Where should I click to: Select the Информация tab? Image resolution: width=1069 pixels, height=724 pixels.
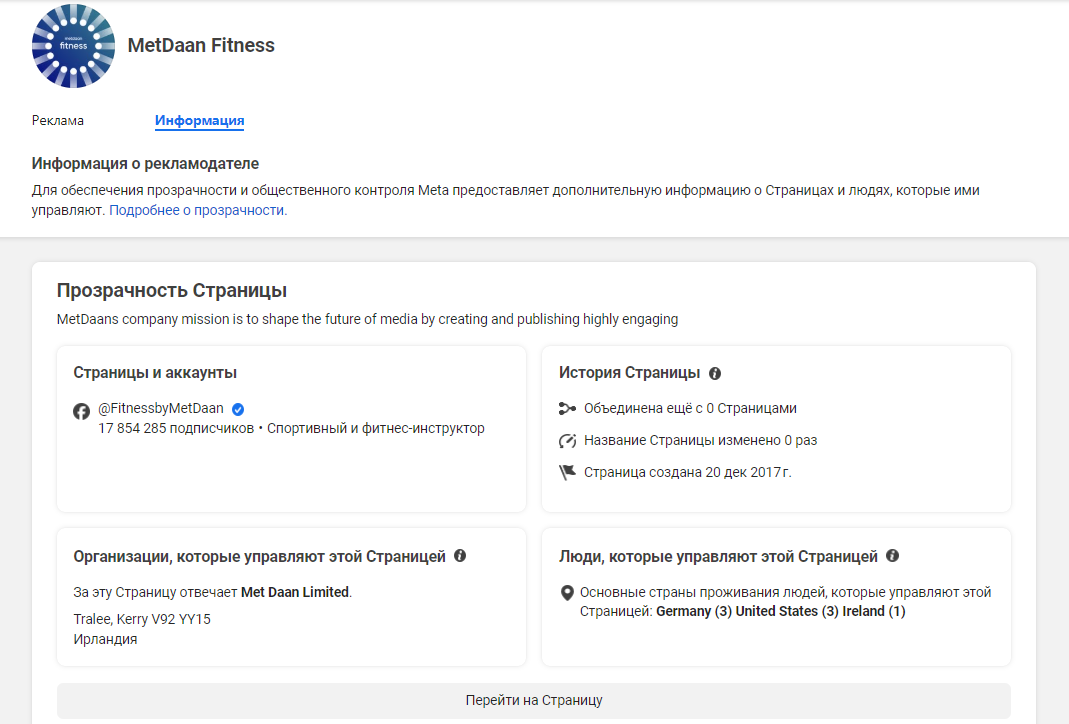tap(199, 121)
